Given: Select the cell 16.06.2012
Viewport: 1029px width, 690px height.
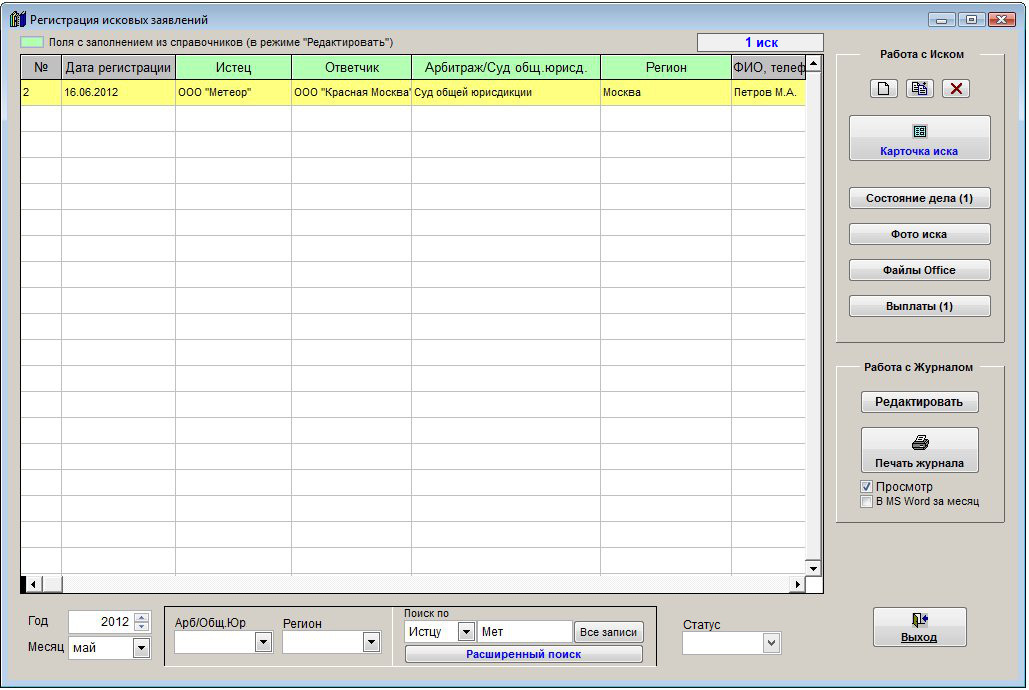Looking at the screenshot, I should (118, 93).
